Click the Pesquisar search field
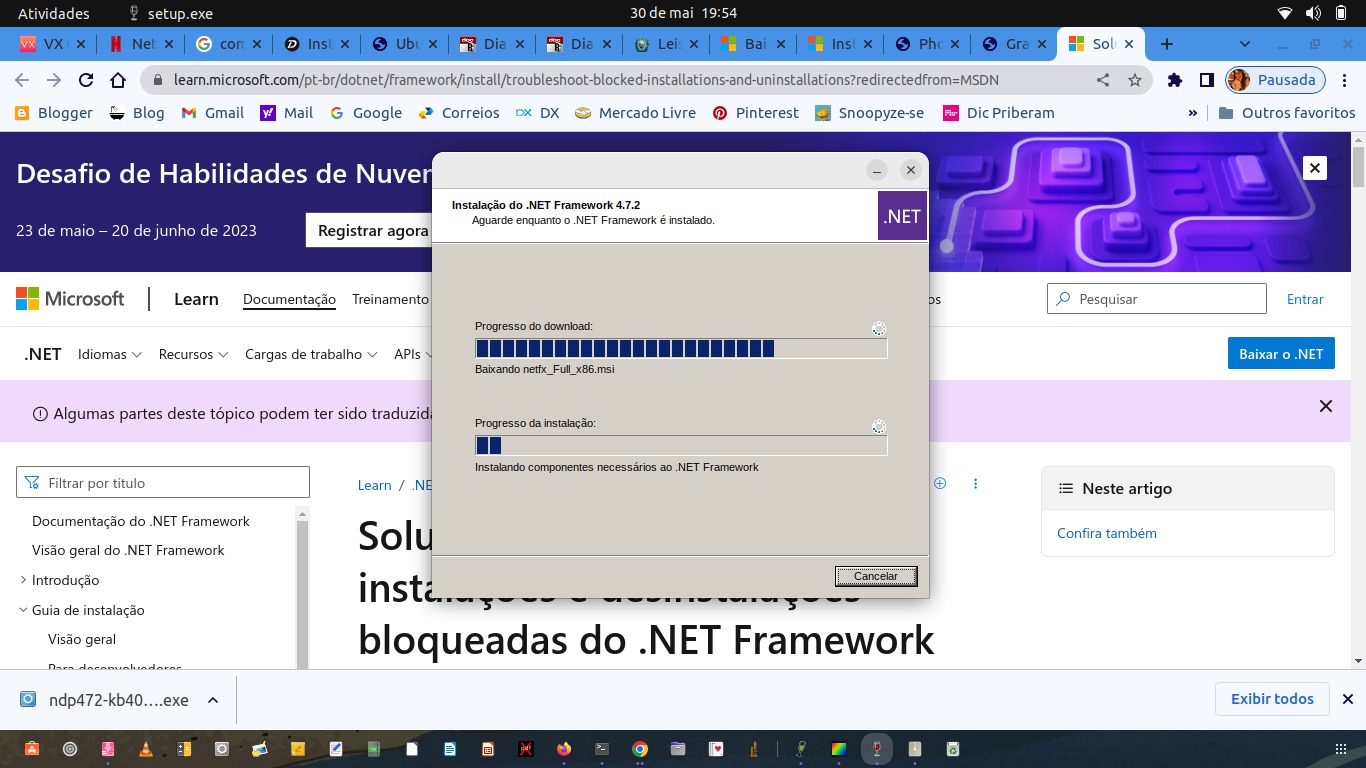This screenshot has height=768, width=1366. coord(1157,299)
